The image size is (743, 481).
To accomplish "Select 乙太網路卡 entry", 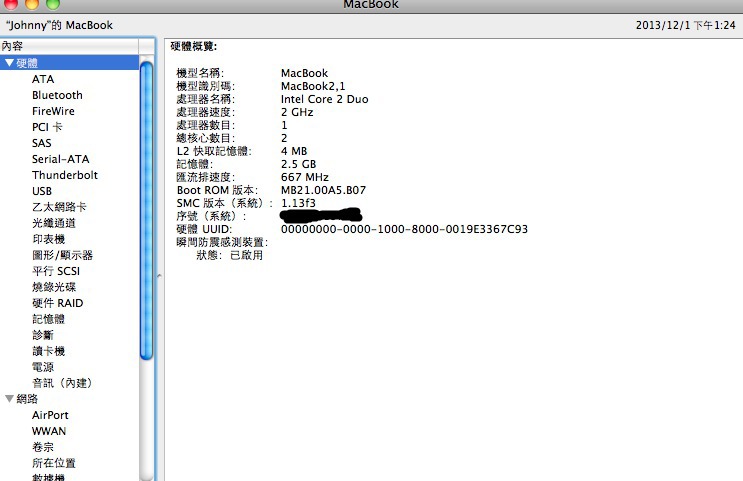I will pyautogui.click(x=59, y=207).
